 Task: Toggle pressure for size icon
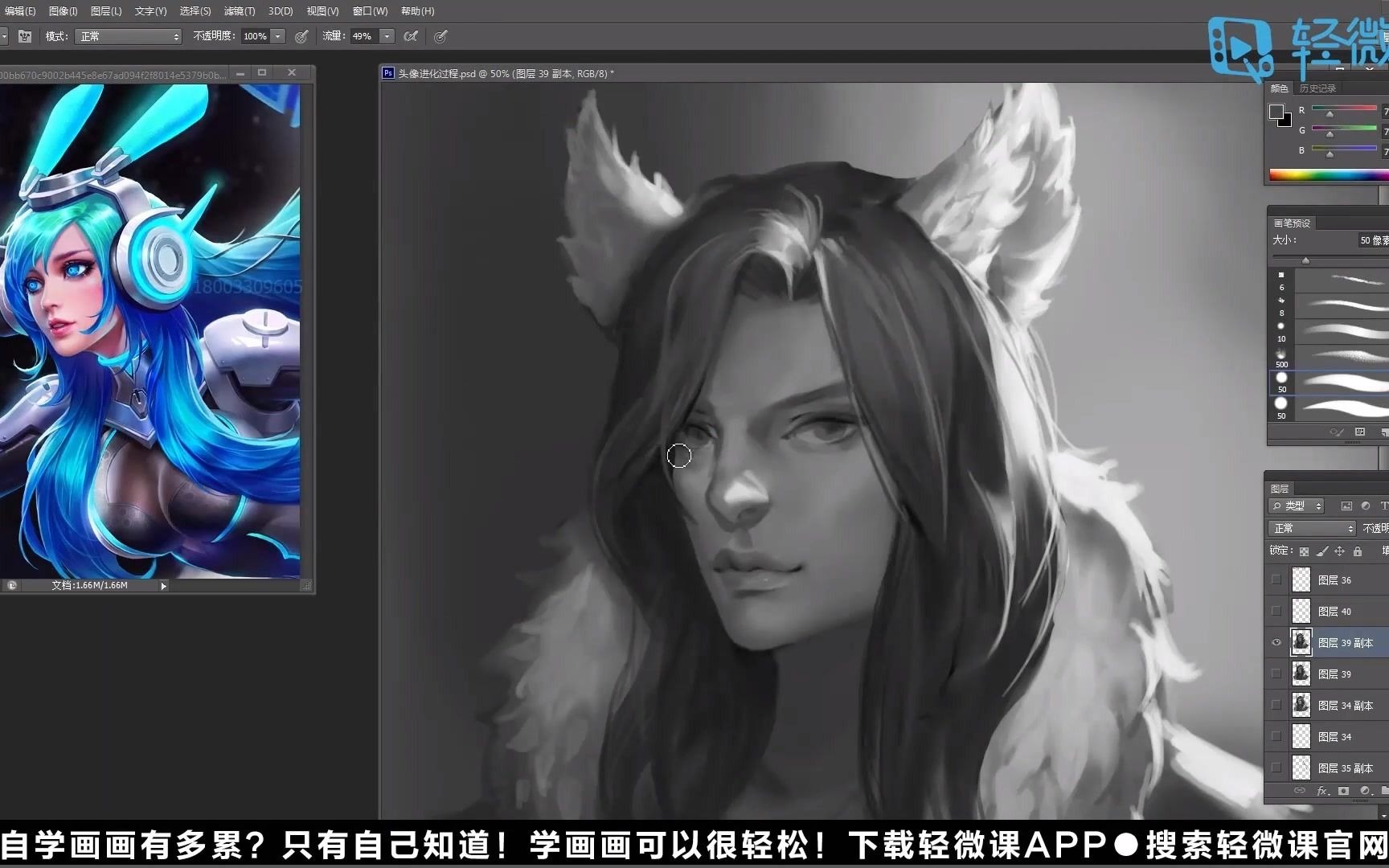440,36
